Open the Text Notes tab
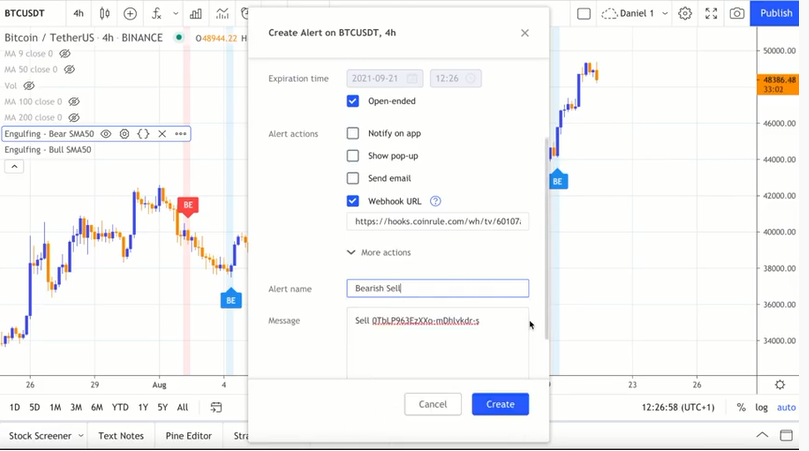Screen dimensions: 809x451 point(121,436)
